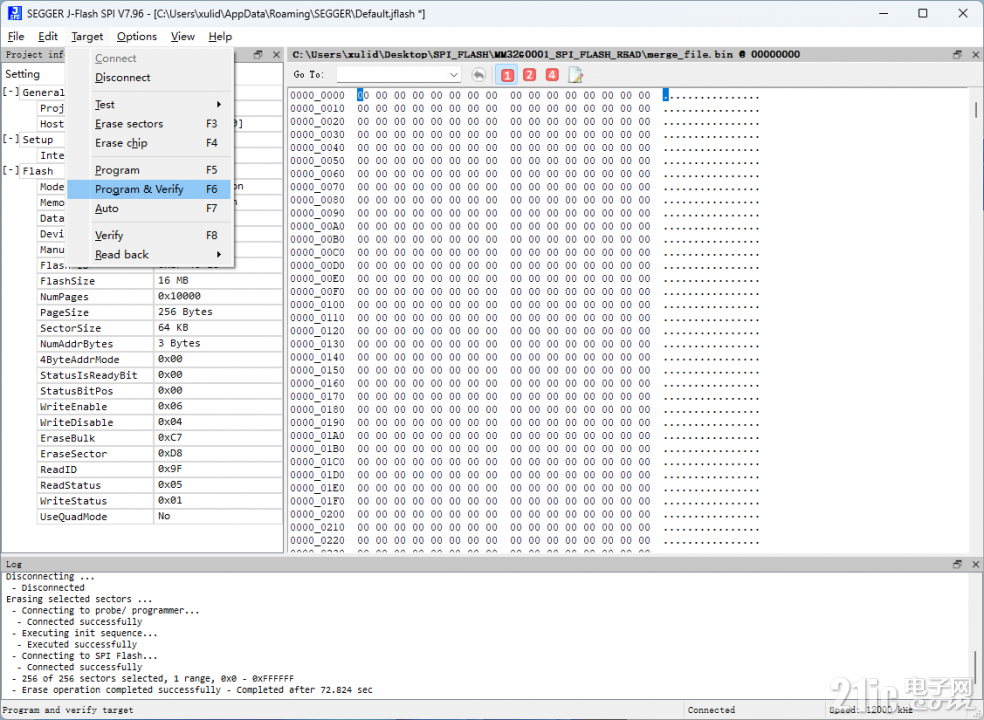Screen dimensions: 984x720
Task: Select 4-byte display width icon
Action: pos(552,75)
